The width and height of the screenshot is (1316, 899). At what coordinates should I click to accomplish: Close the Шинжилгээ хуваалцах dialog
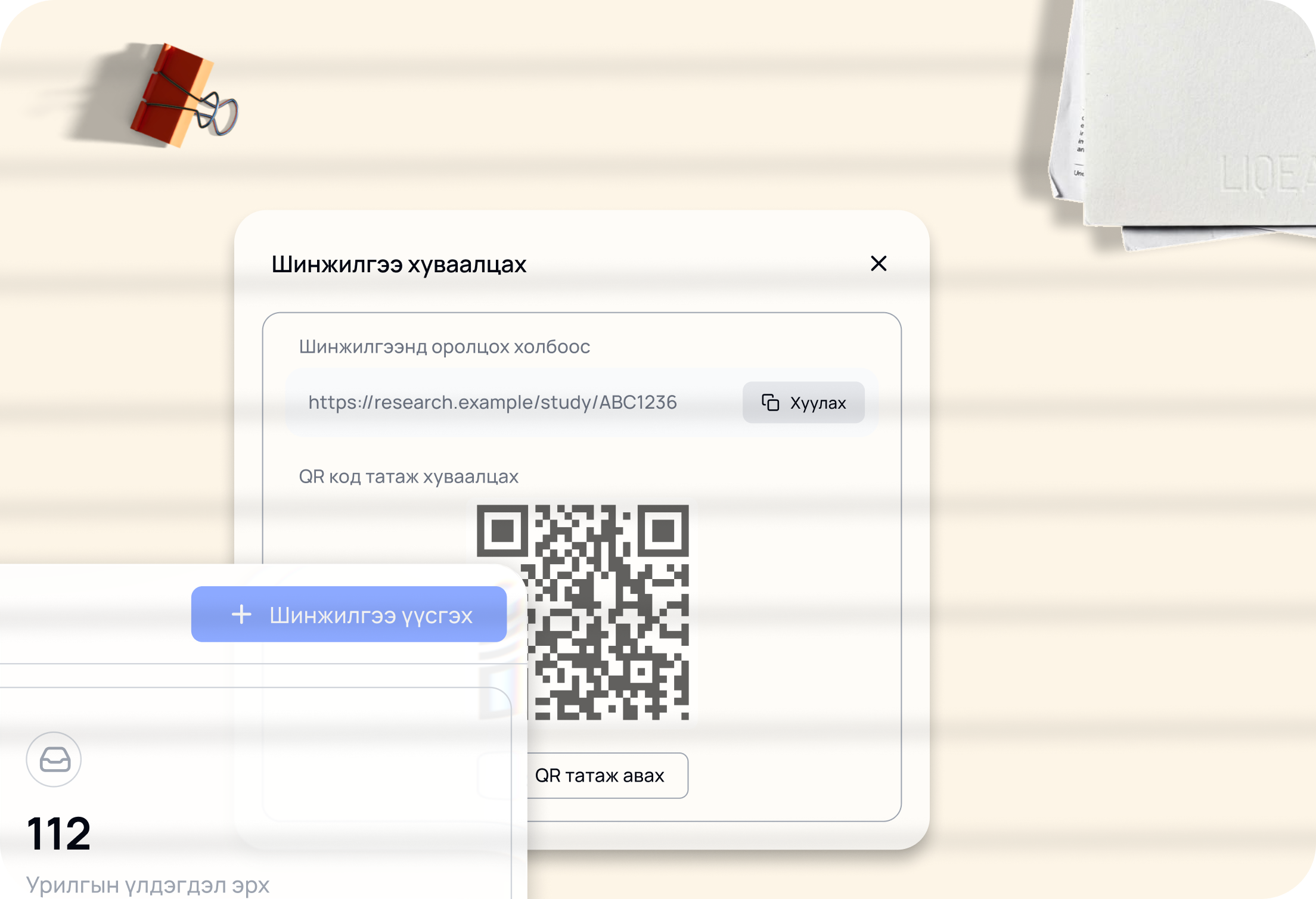[879, 263]
